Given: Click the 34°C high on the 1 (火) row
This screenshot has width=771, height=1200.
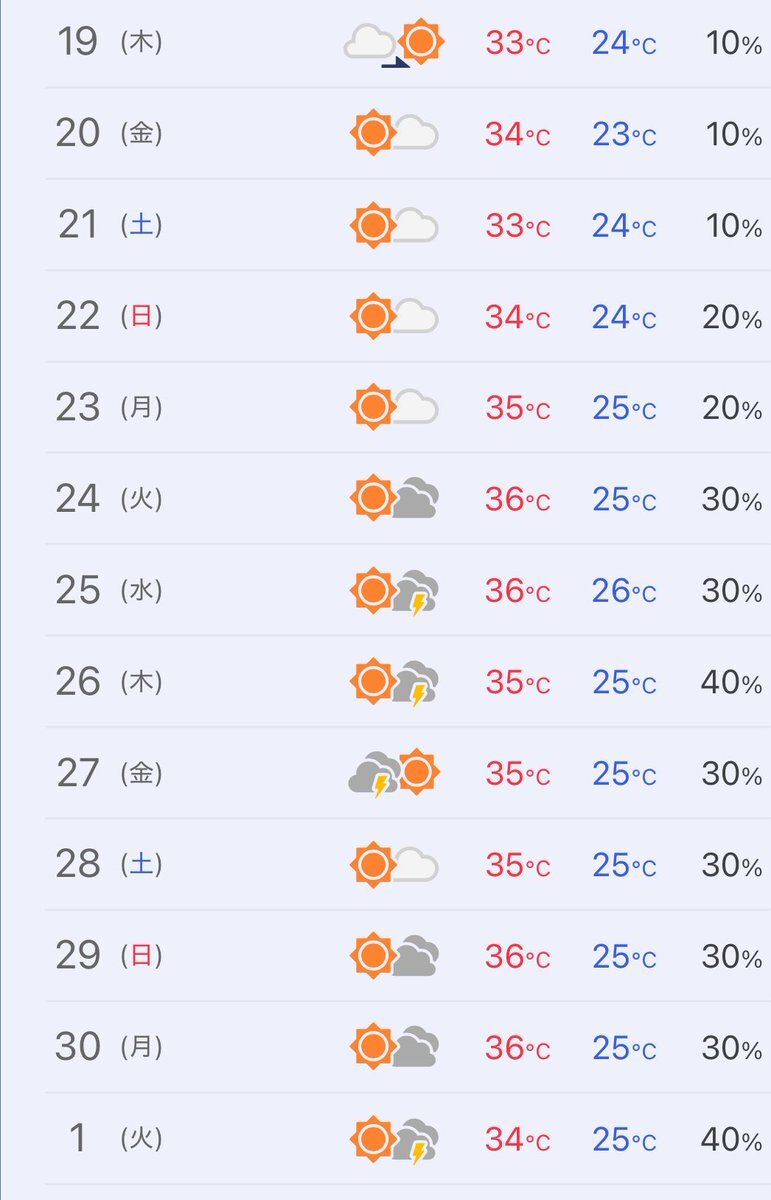Looking at the screenshot, I should click(x=517, y=1139).
